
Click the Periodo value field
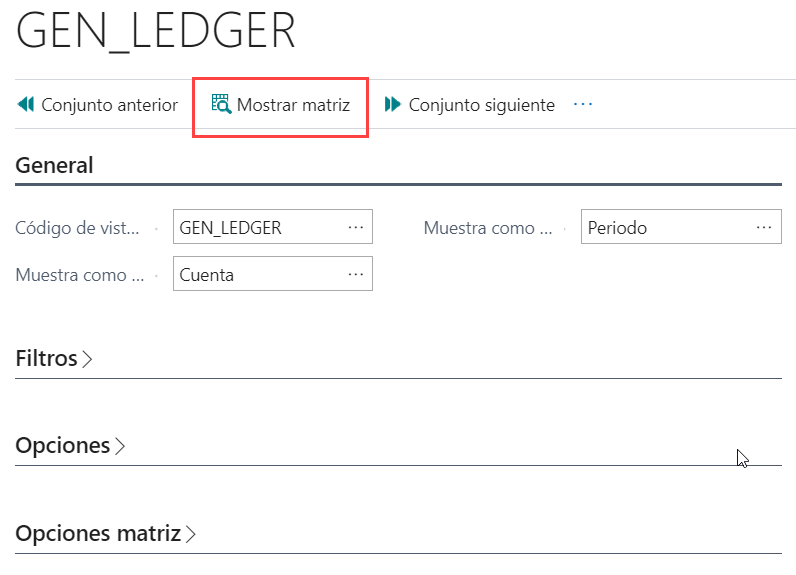click(x=665, y=227)
